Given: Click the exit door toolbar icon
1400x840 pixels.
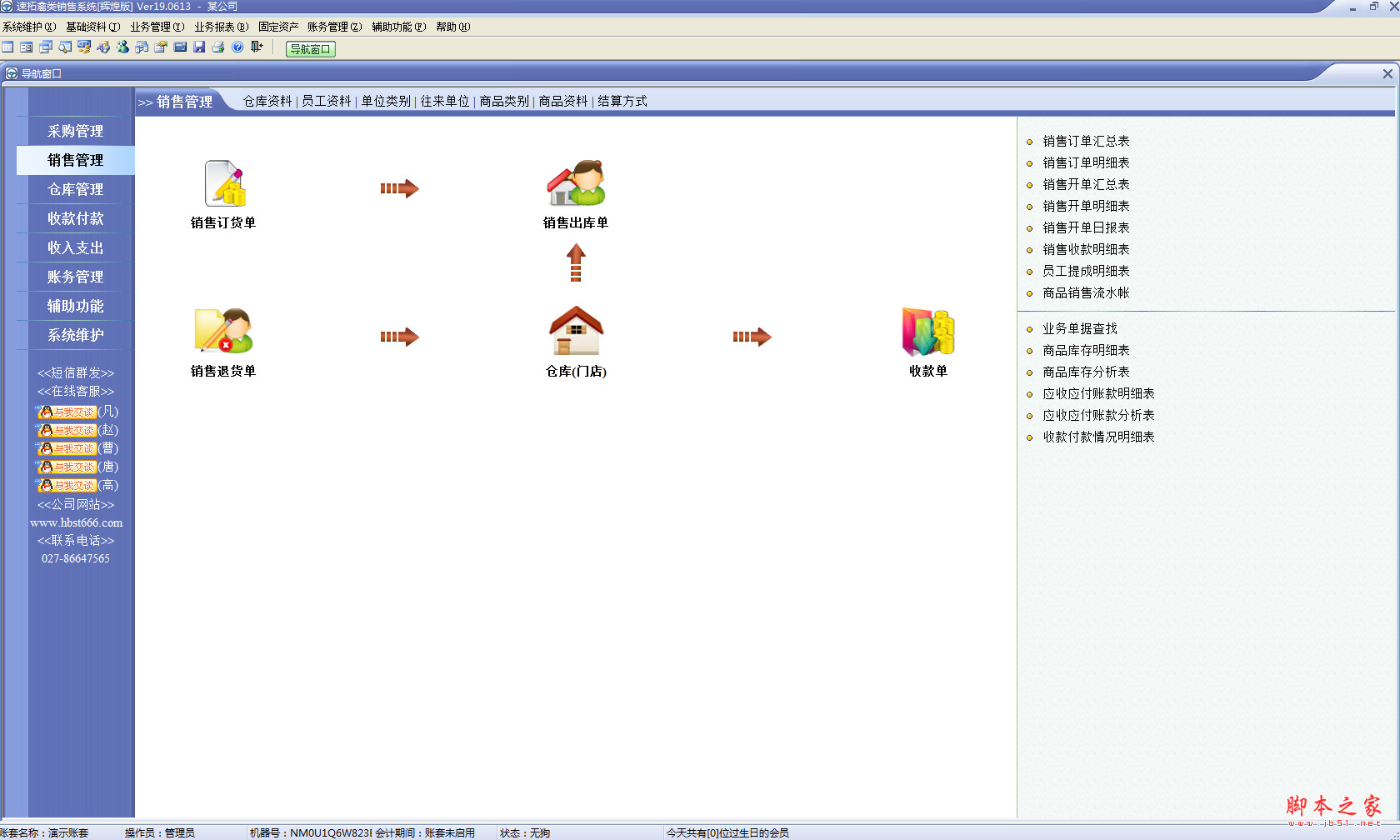Looking at the screenshot, I should [x=257, y=47].
